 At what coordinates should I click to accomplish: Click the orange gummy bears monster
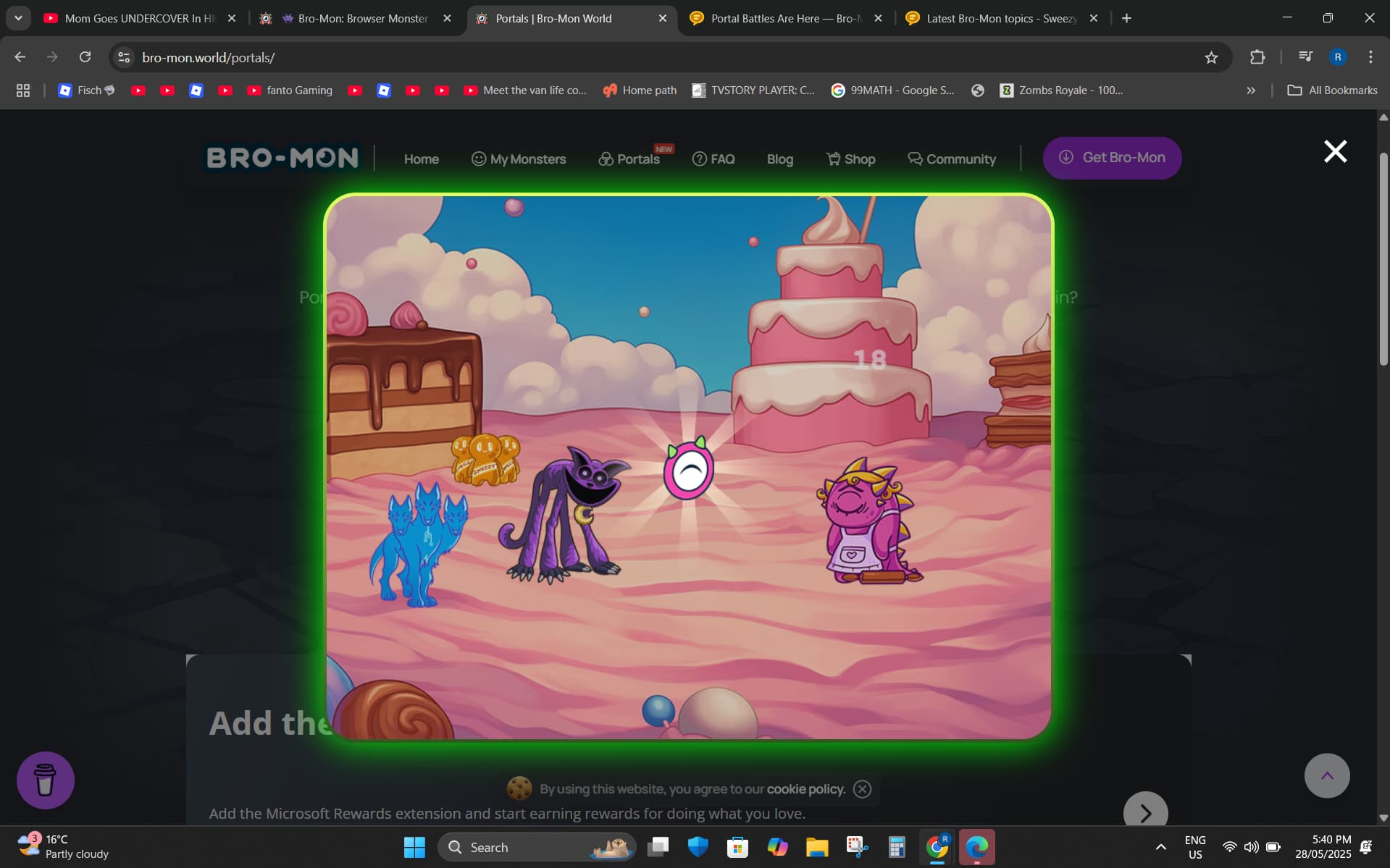(x=485, y=459)
